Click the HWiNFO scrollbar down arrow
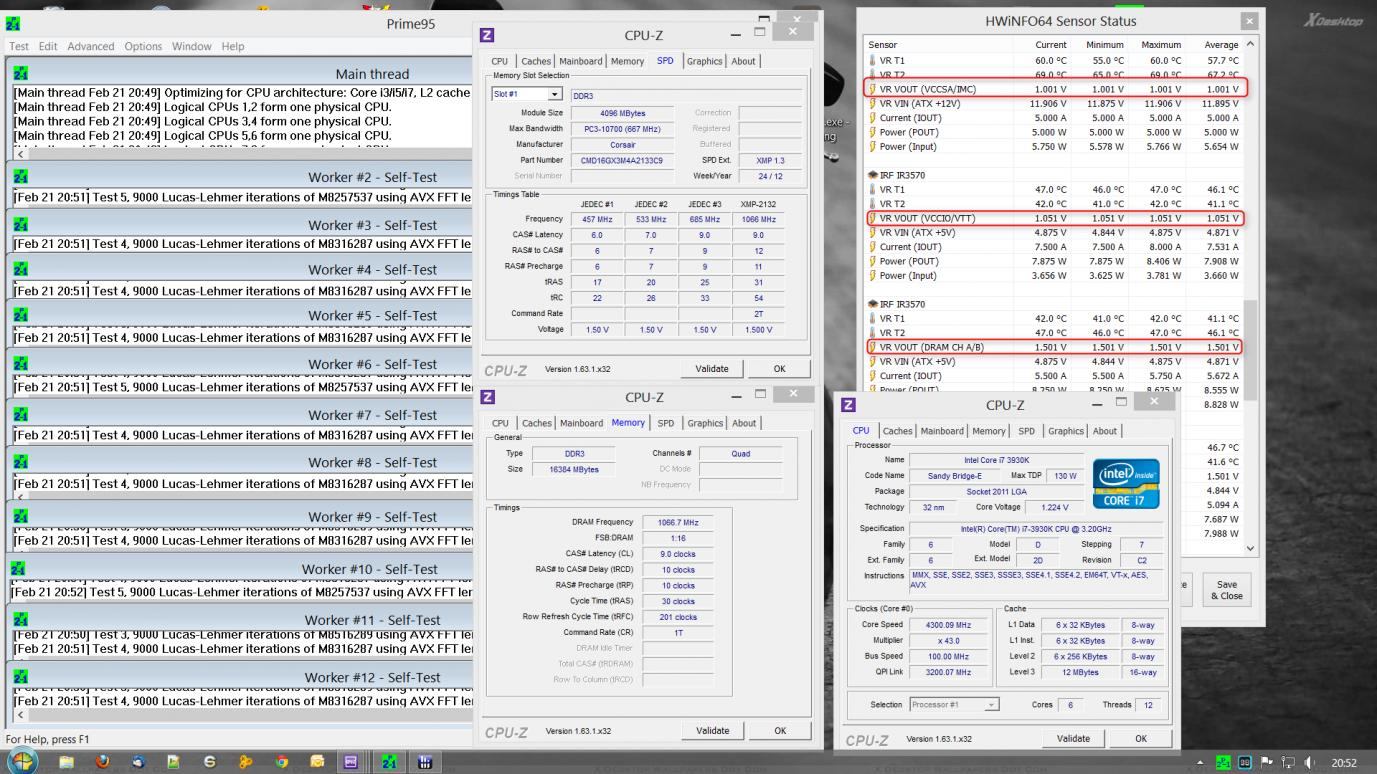This screenshot has height=774, width=1377. (x=1249, y=548)
